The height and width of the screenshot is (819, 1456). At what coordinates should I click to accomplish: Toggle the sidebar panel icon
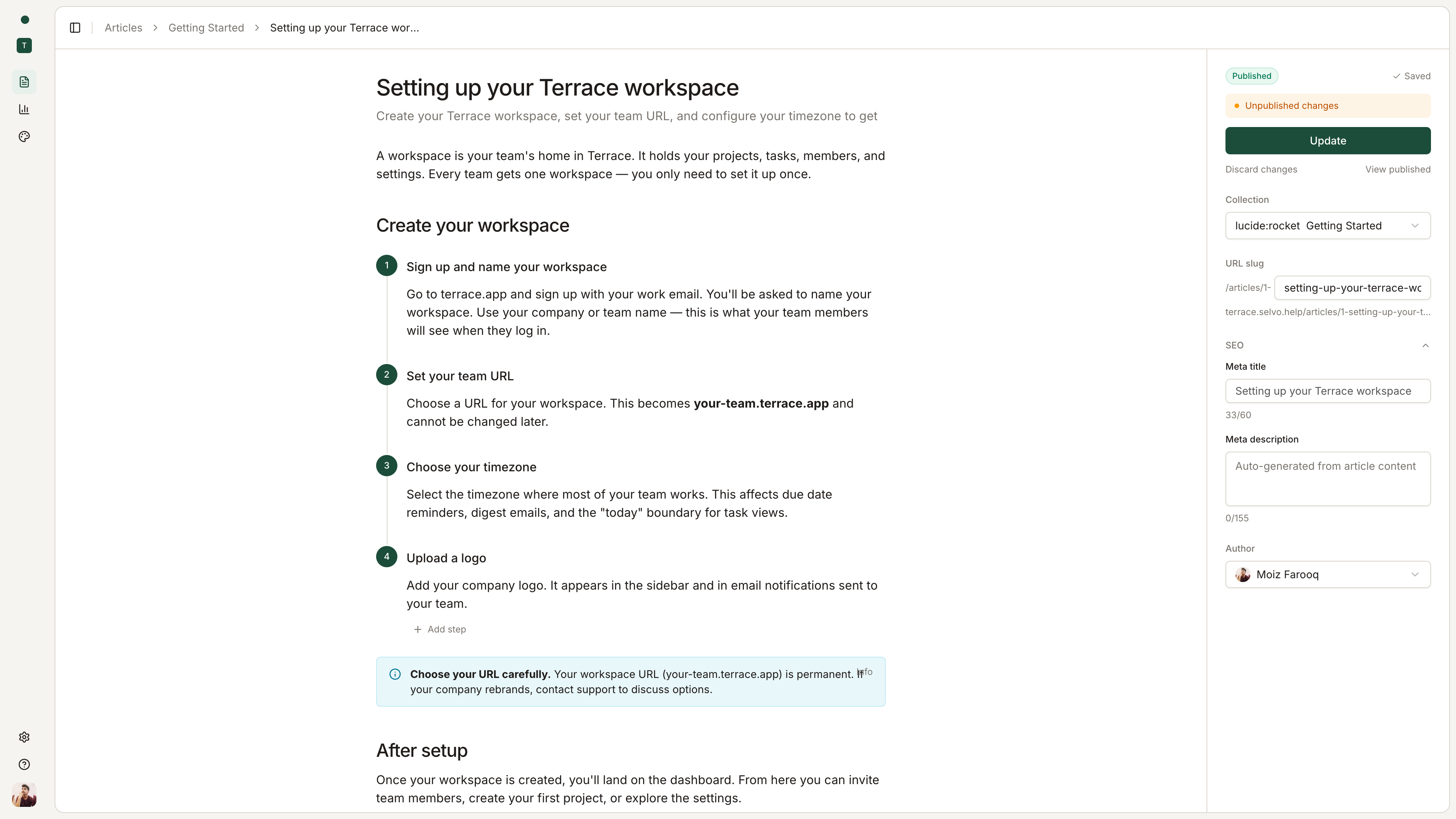[x=75, y=28]
